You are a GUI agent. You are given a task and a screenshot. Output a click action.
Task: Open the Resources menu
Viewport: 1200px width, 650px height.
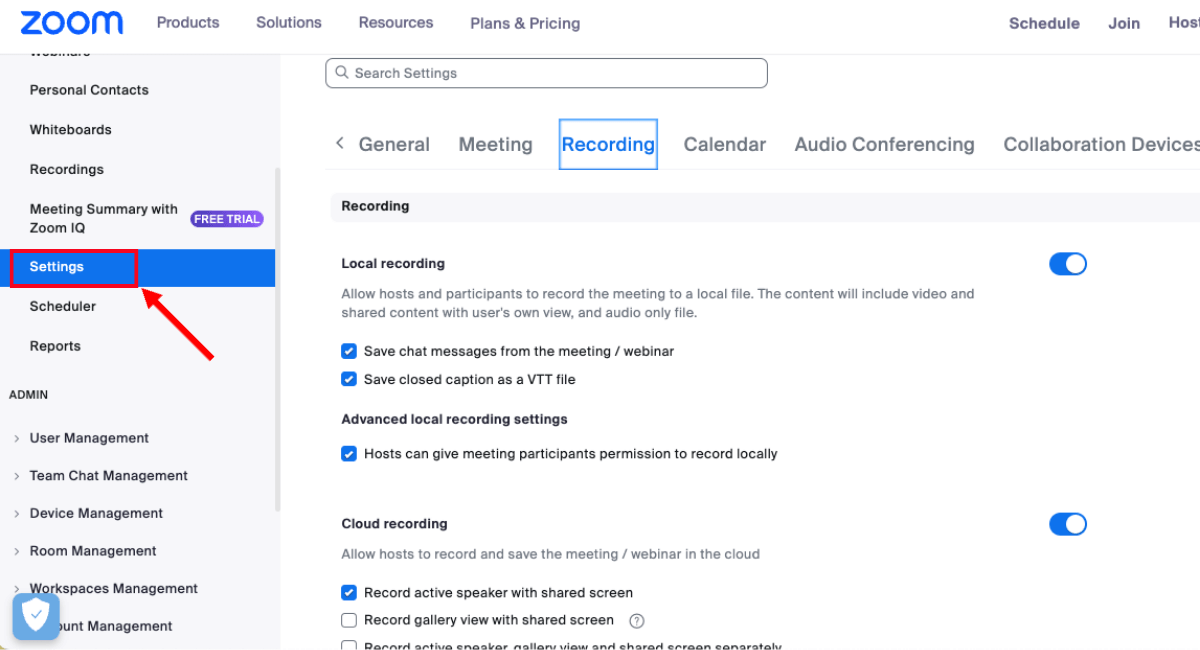(396, 22)
